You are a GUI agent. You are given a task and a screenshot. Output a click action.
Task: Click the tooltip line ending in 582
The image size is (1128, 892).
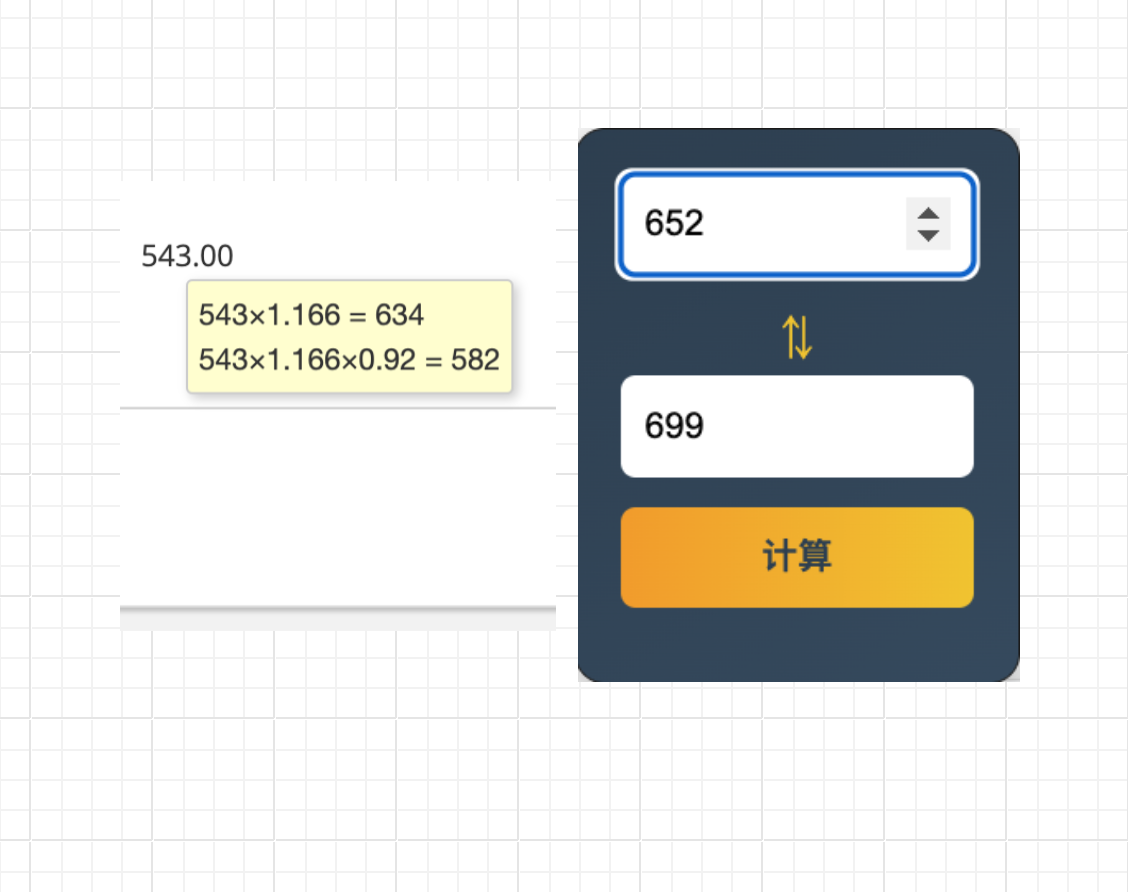349,359
